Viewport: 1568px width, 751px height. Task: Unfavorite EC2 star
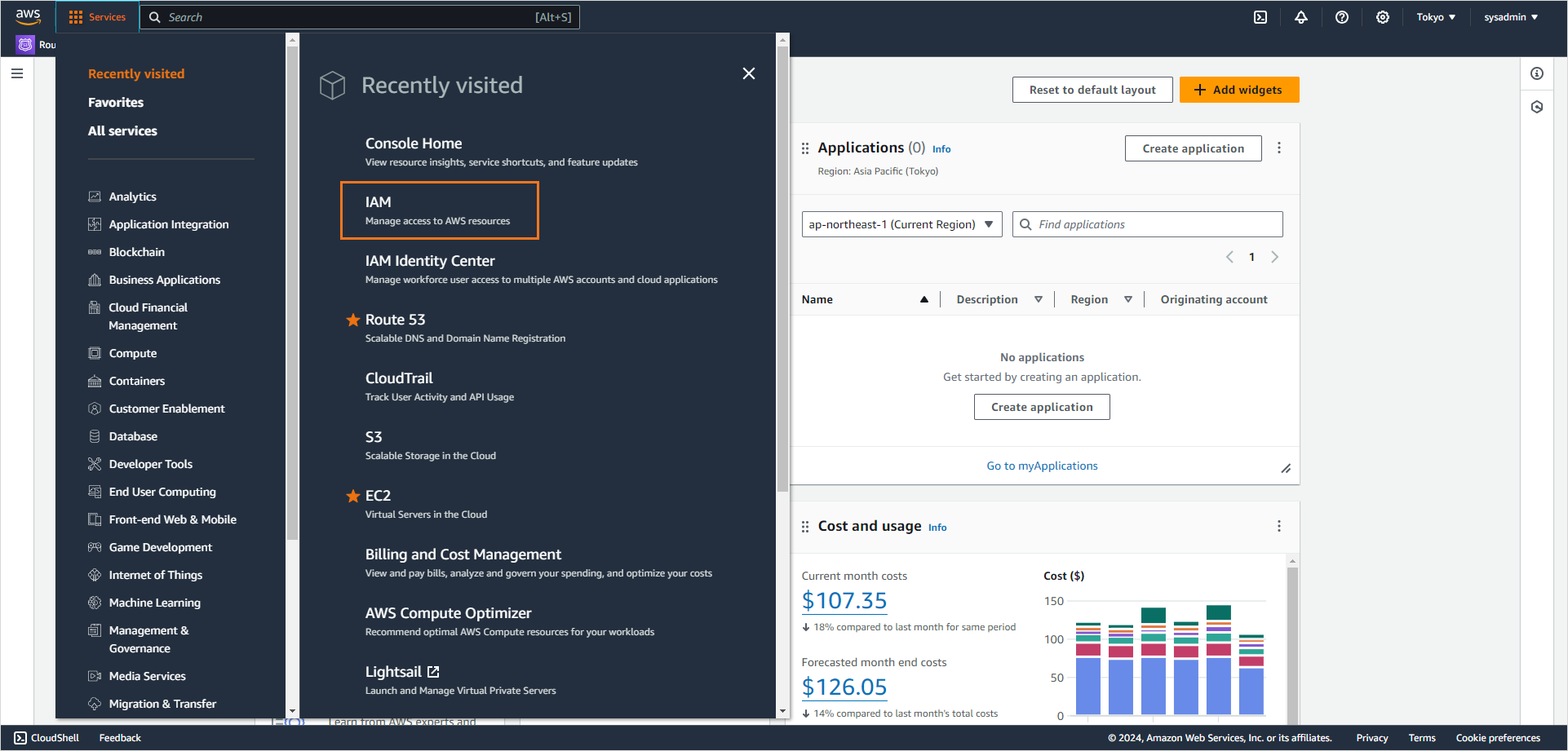tap(353, 496)
